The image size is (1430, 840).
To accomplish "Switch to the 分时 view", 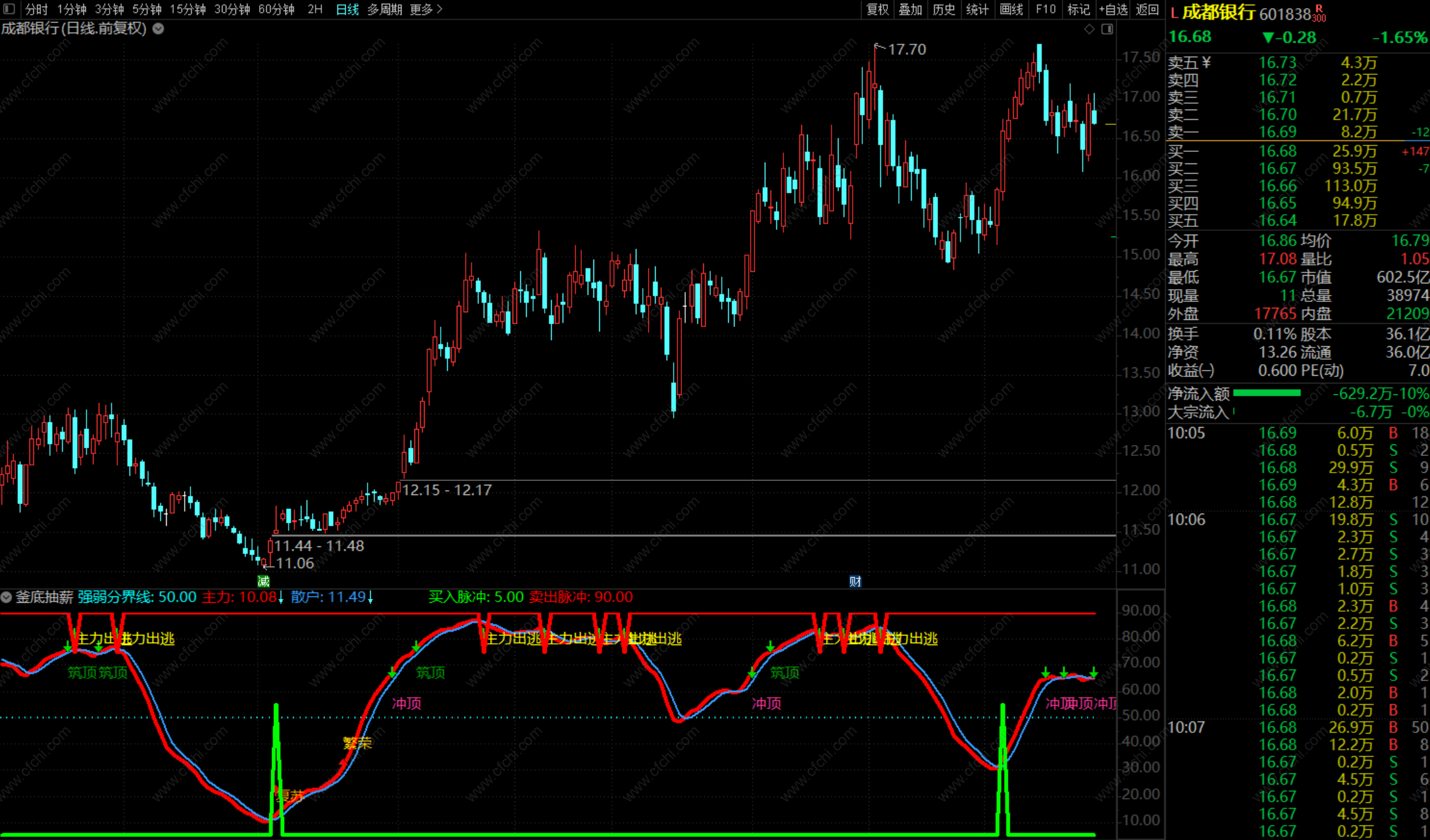I will coord(37,9).
